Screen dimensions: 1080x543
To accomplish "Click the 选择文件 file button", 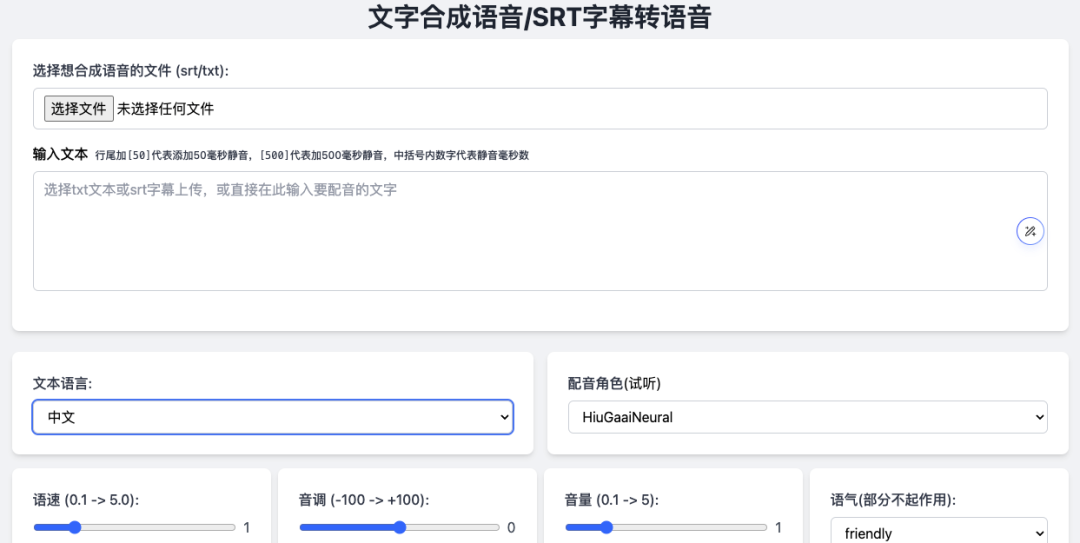I will coord(79,108).
